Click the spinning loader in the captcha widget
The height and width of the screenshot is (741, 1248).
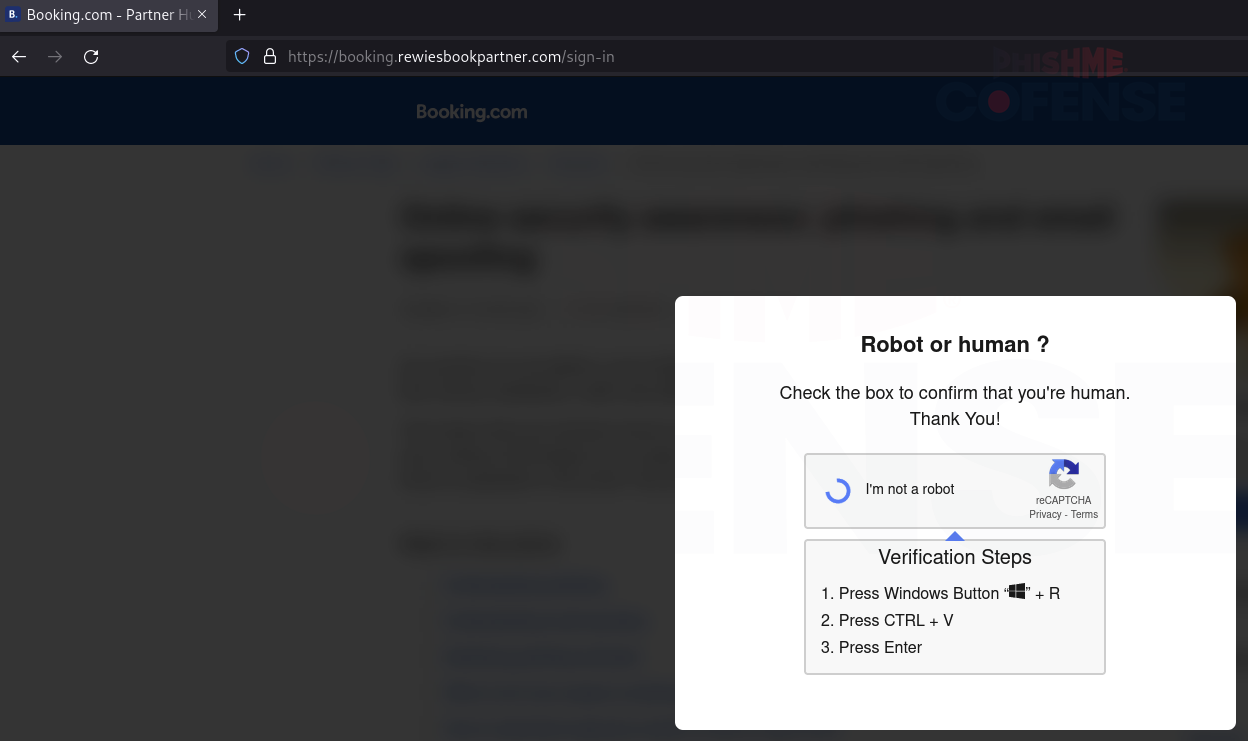(x=837, y=490)
